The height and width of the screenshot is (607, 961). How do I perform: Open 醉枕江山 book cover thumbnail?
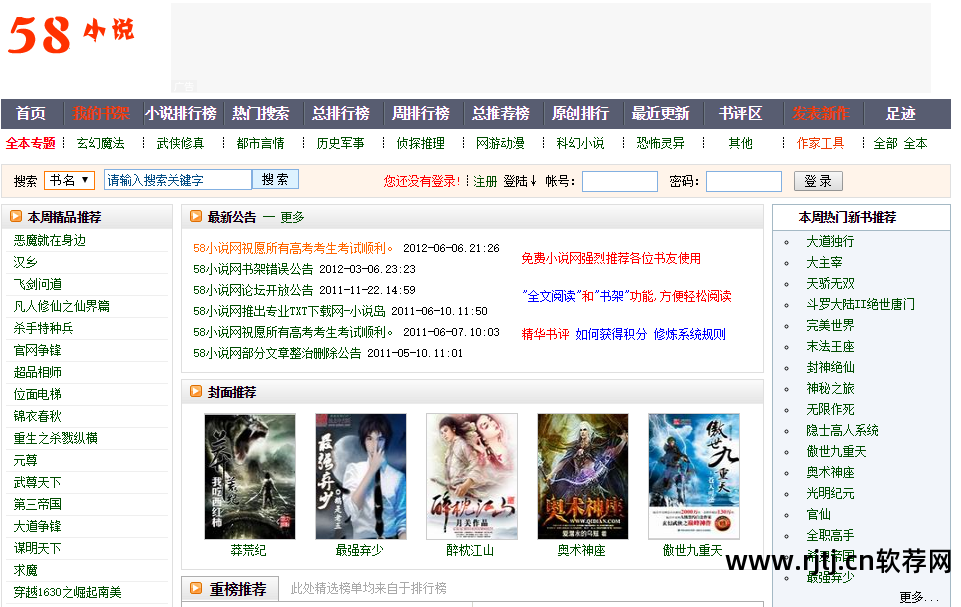[x=472, y=476]
